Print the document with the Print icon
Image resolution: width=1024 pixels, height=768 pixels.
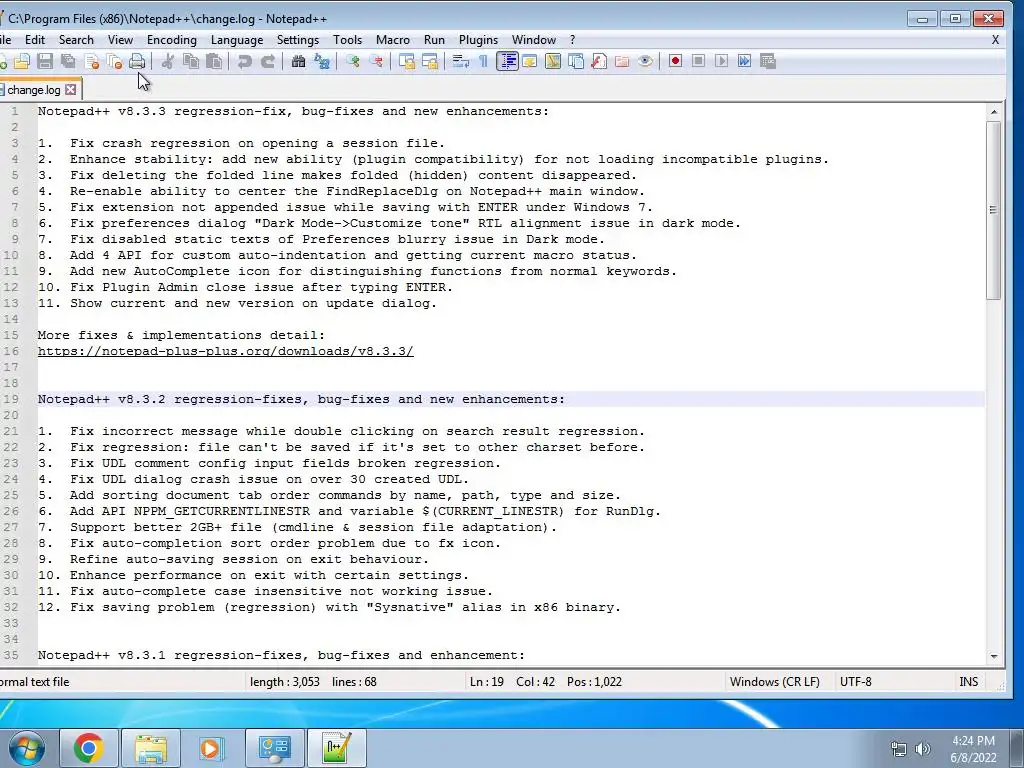tap(137, 61)
